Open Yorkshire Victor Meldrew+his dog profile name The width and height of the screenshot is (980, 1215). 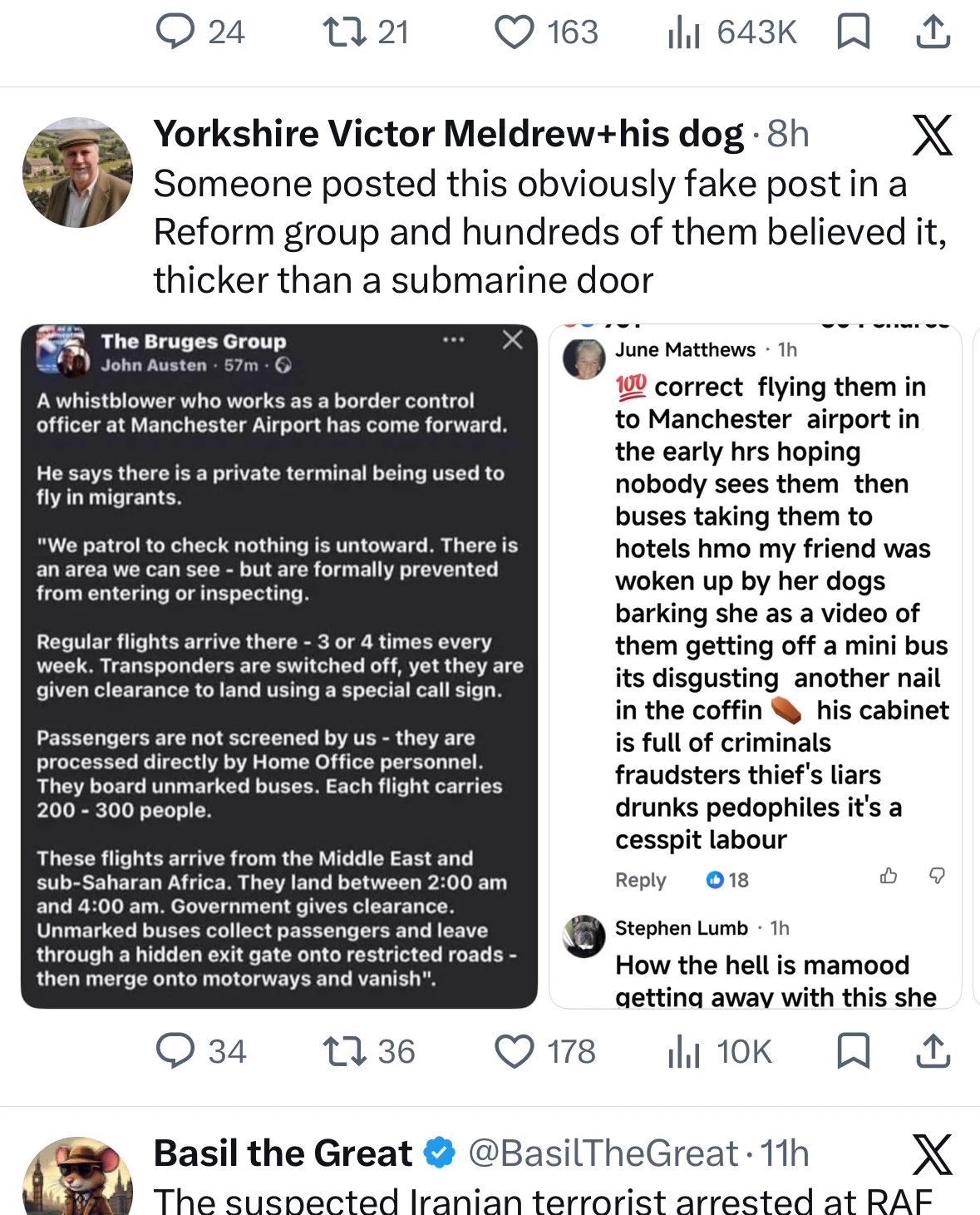click(x=449, y=134)
